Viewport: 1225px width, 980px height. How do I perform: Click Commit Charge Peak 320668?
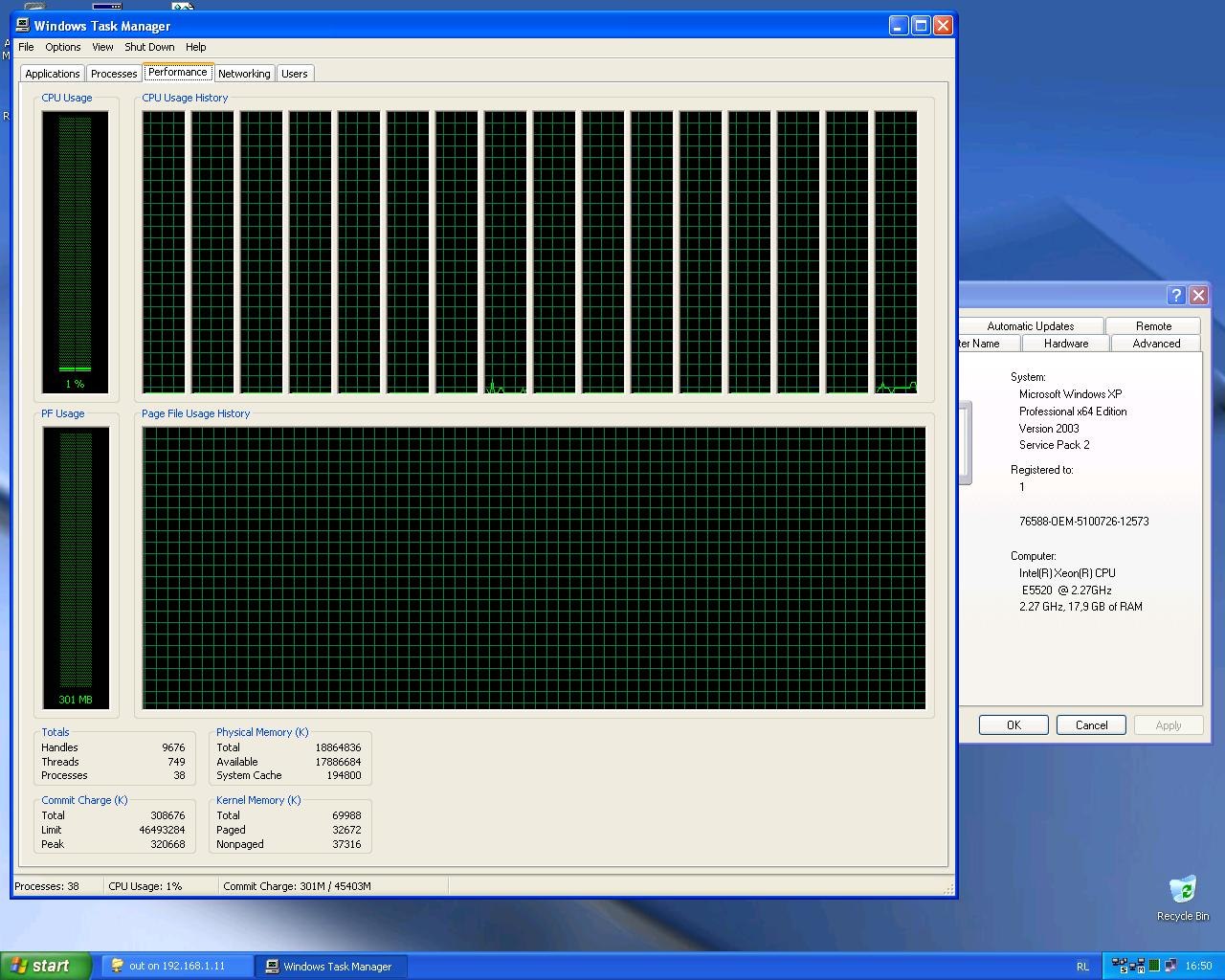[x=167, y=844]
